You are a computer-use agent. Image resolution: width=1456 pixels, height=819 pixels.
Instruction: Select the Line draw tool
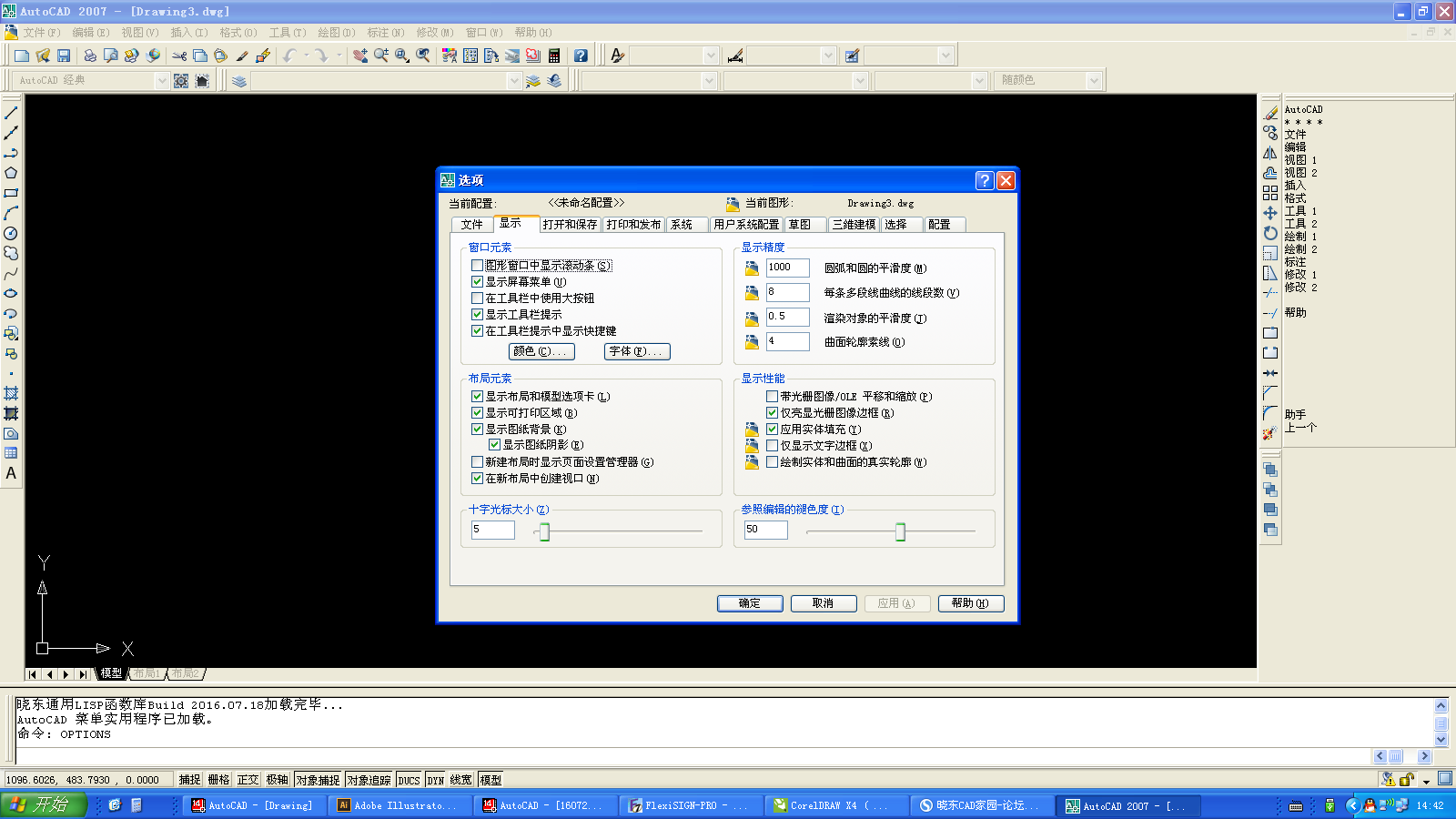(x=11, y=113)
